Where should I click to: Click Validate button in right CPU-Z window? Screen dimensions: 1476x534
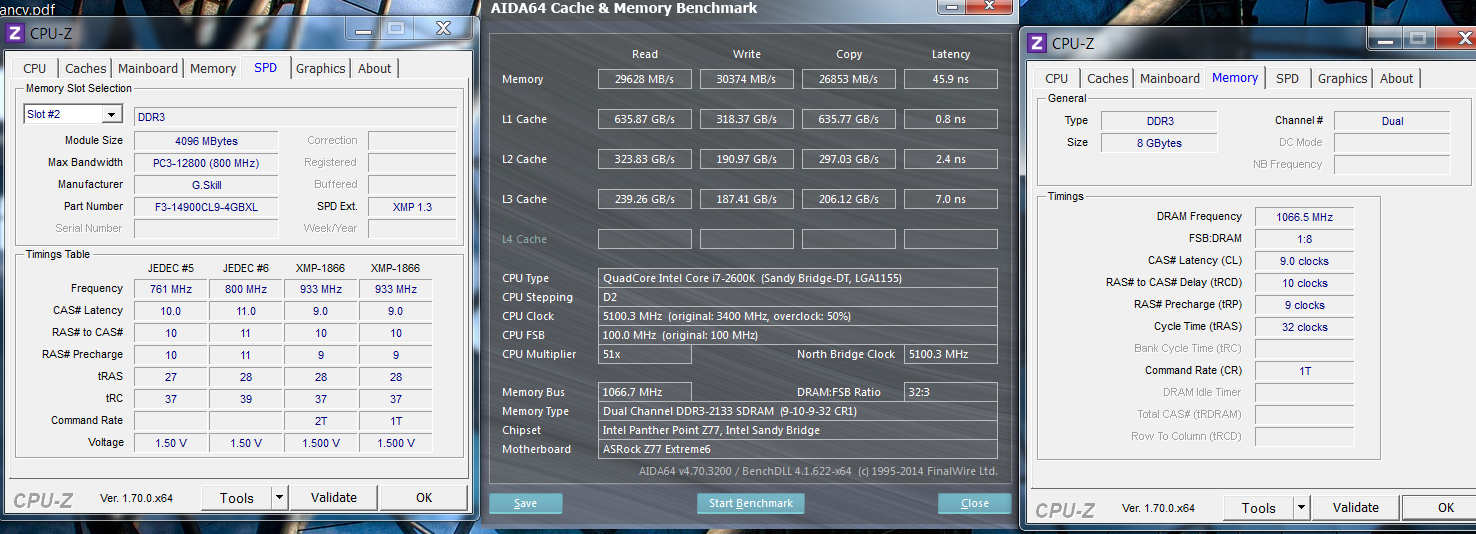tap(1356, 508)
